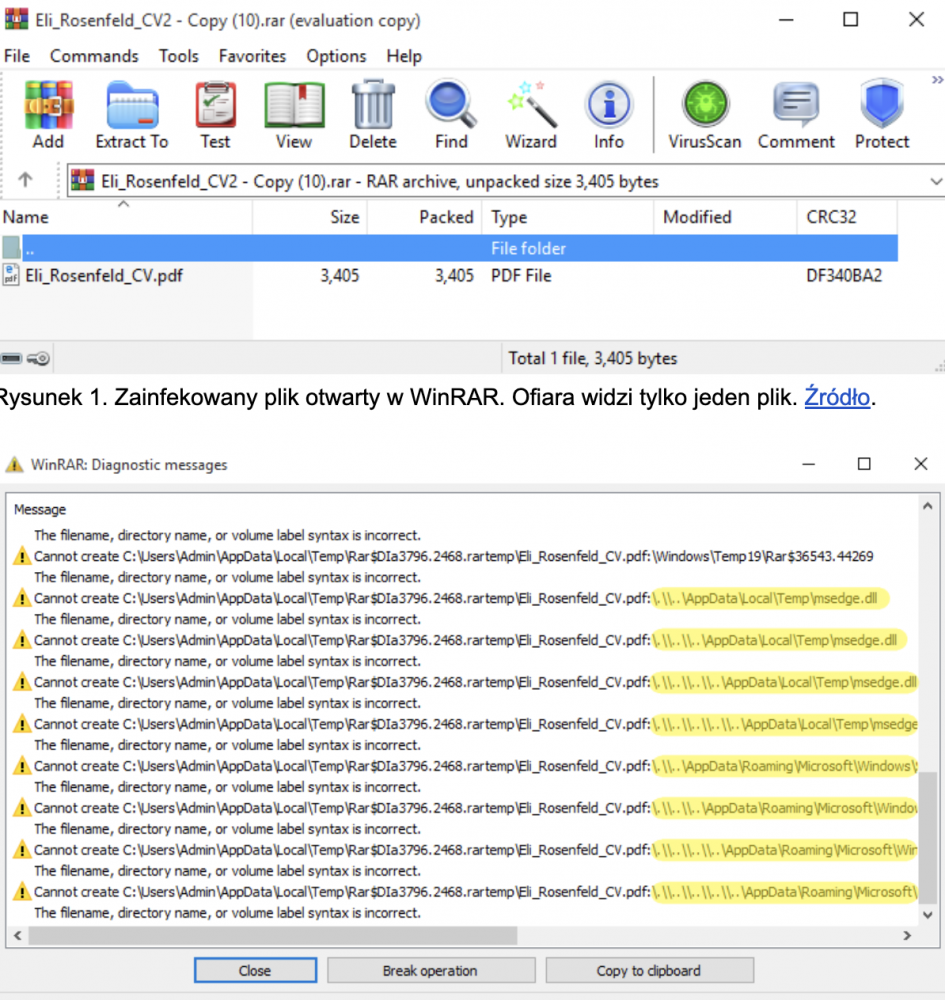Viewport: 945px width, 1000px height.
Task: Open the Commands menu
Action: 94,56
